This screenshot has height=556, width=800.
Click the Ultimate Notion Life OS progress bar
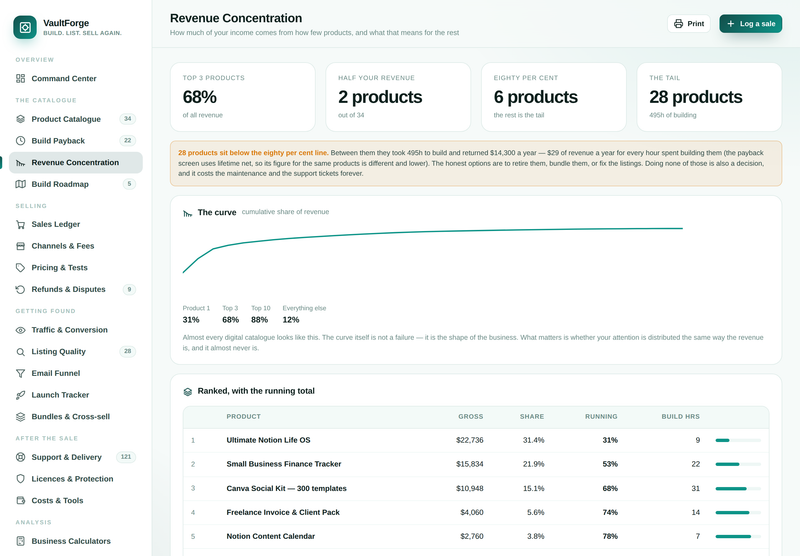[738, 440]
